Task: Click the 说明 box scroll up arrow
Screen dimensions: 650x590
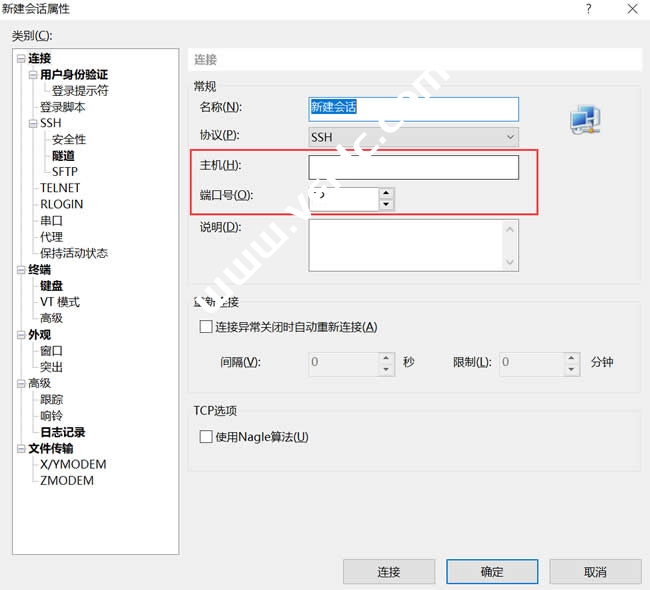Action: pyautogui.click(x=510, y=229)
